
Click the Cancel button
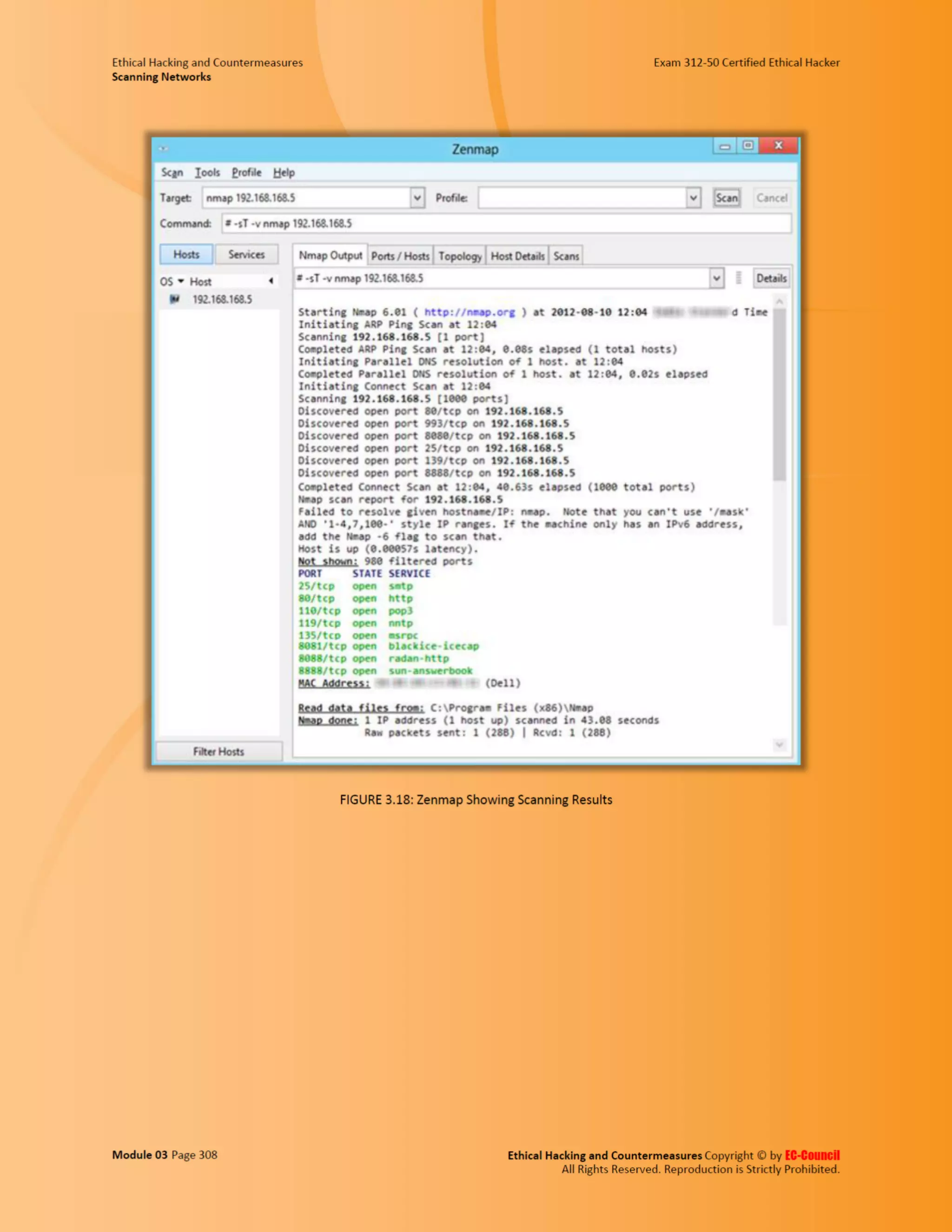(x=772, y=198)
